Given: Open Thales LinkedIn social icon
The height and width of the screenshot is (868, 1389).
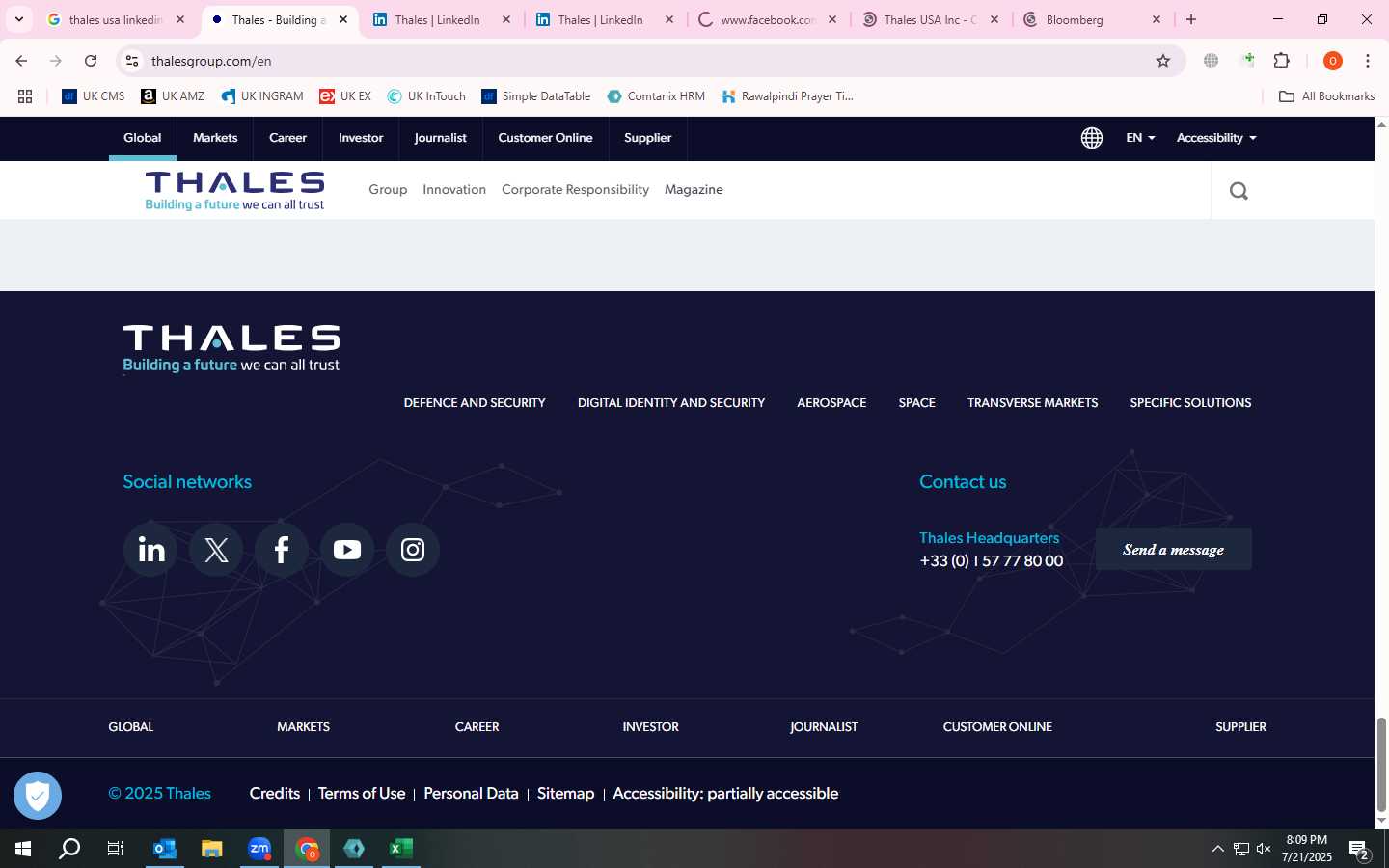Looking at the screenshot, I should click(x=150, y=550).
